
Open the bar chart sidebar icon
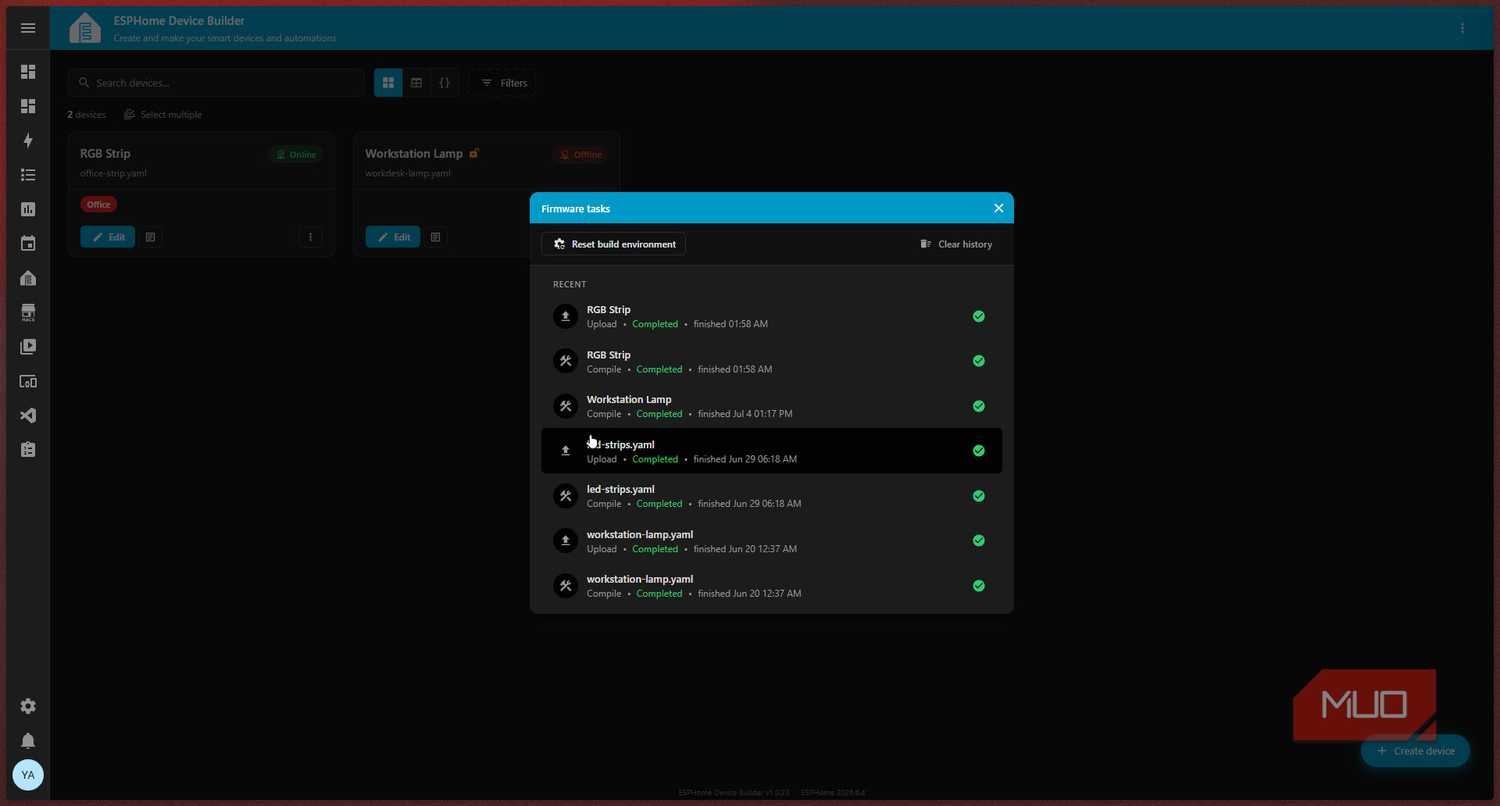28,209
